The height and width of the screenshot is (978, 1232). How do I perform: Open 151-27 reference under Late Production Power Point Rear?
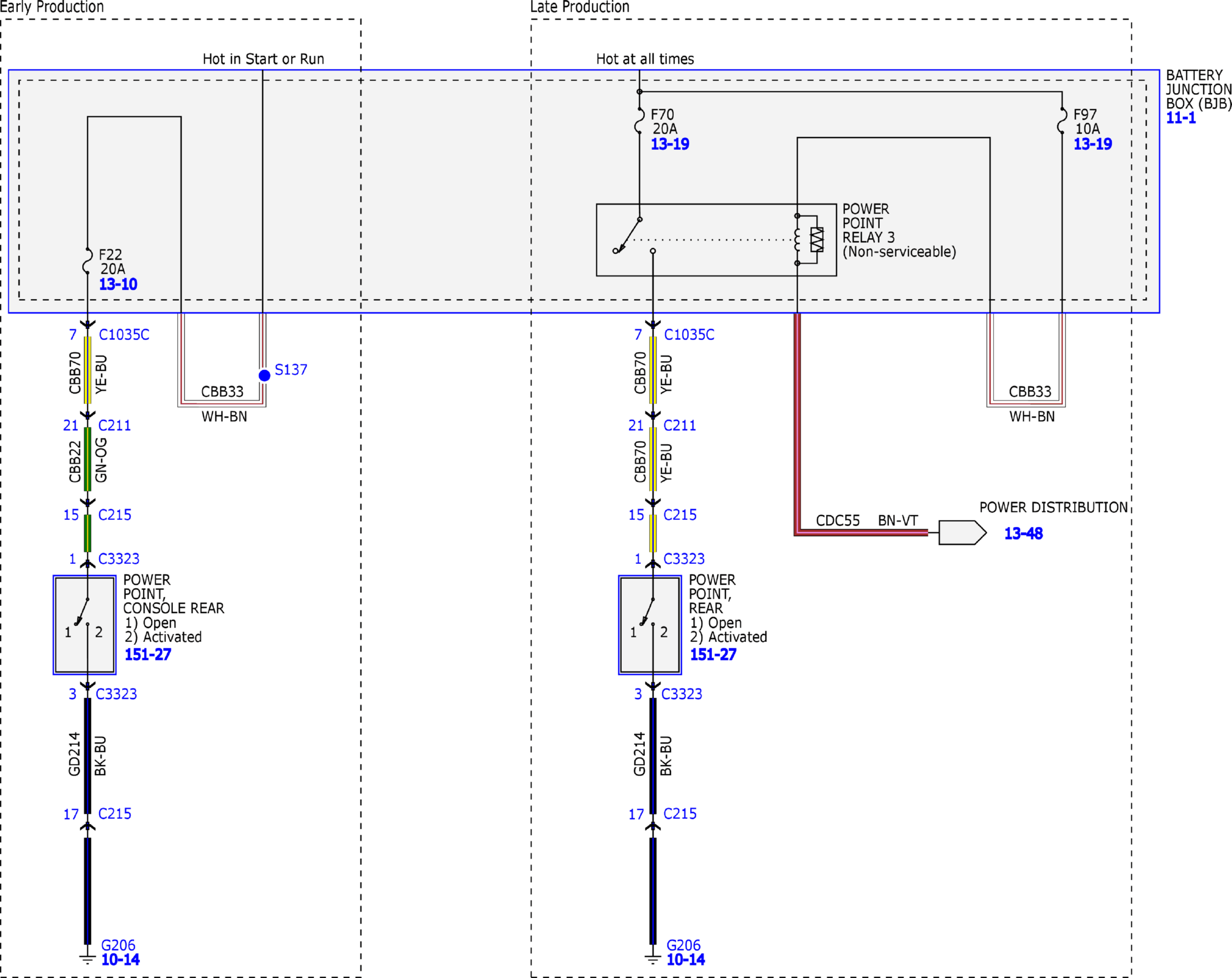(713, 655)
